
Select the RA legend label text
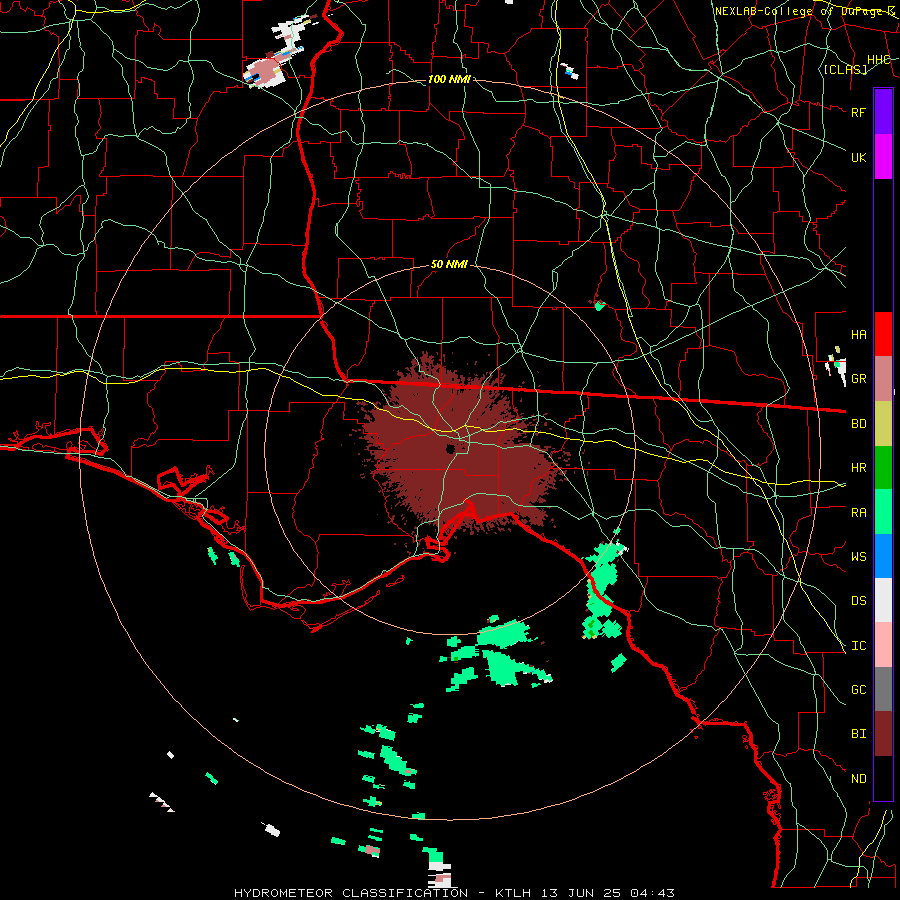point(858,513)
